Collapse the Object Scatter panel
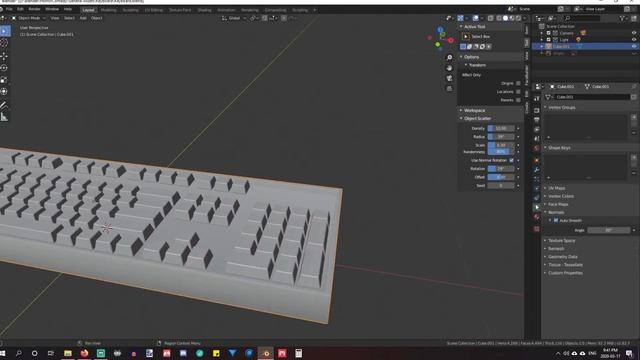 pyautogui.click(x=477, y=118)
